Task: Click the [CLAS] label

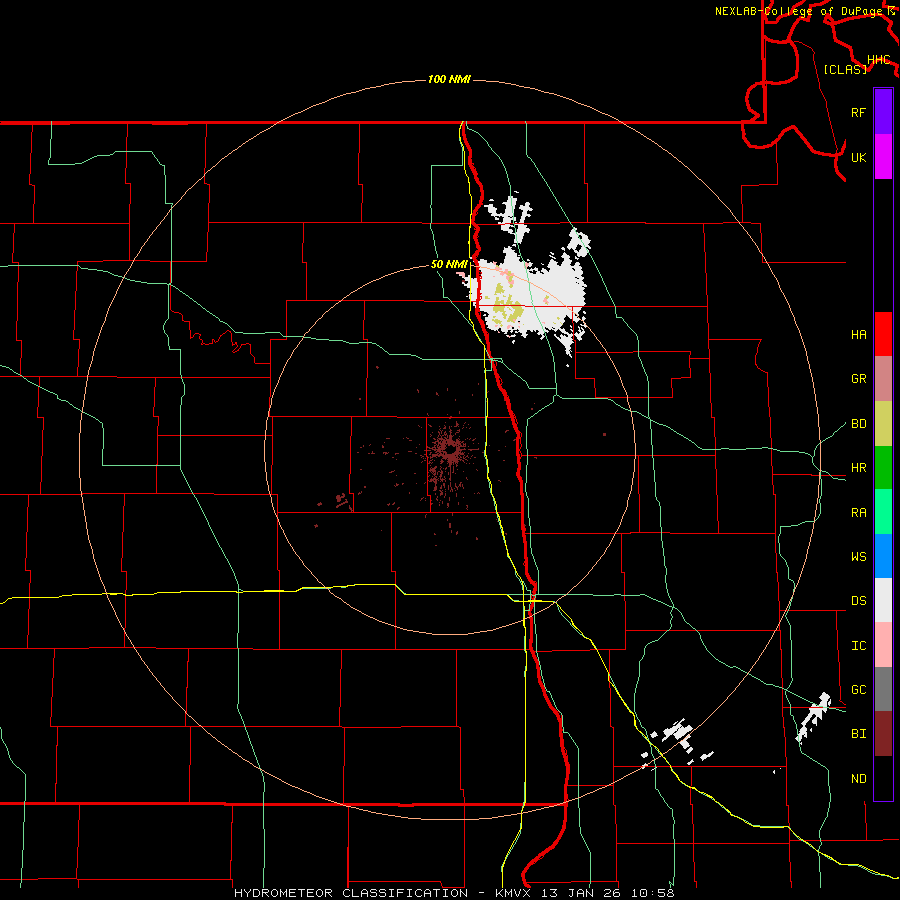Action: pos(845,69)
